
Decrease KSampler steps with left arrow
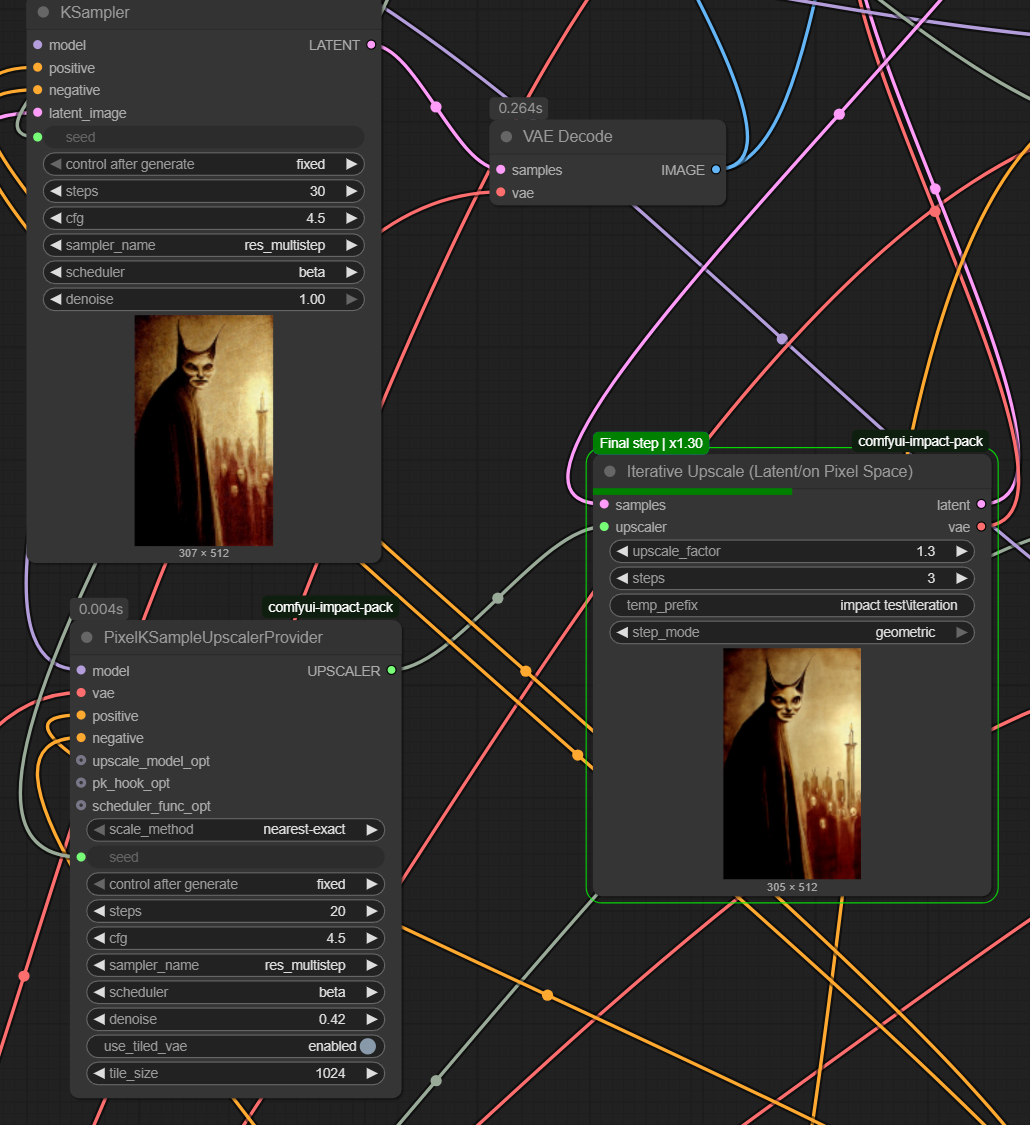point(56,192)
